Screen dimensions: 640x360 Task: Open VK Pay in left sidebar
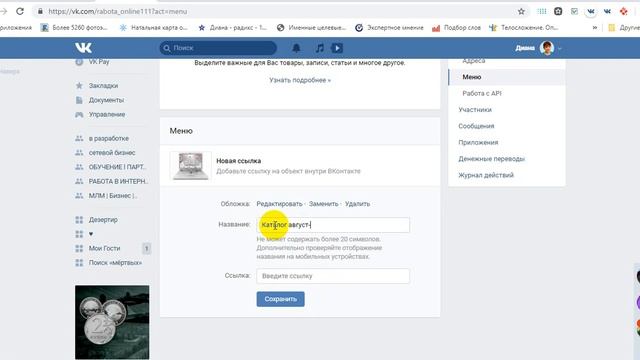coord(99,62)
